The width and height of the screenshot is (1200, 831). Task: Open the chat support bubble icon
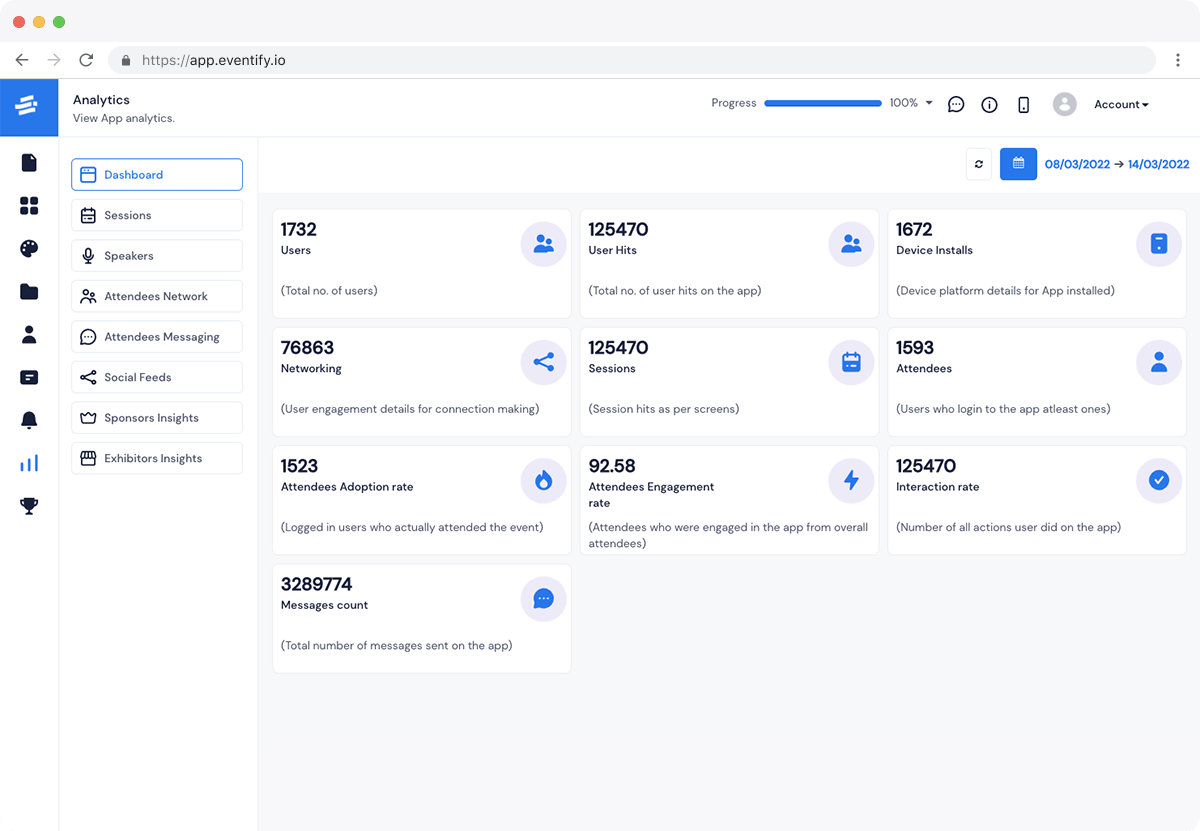coord(955,104)
